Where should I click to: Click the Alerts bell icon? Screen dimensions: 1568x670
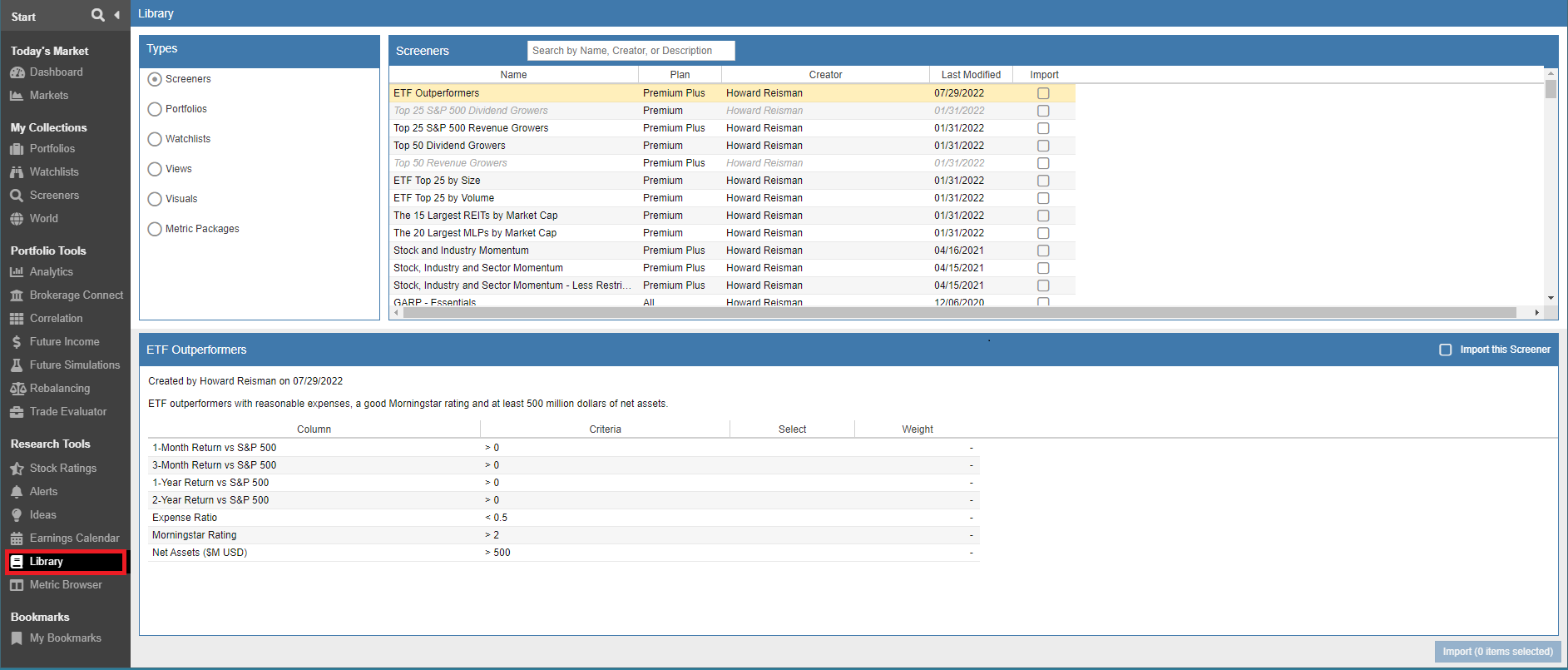tap(17, 492)
